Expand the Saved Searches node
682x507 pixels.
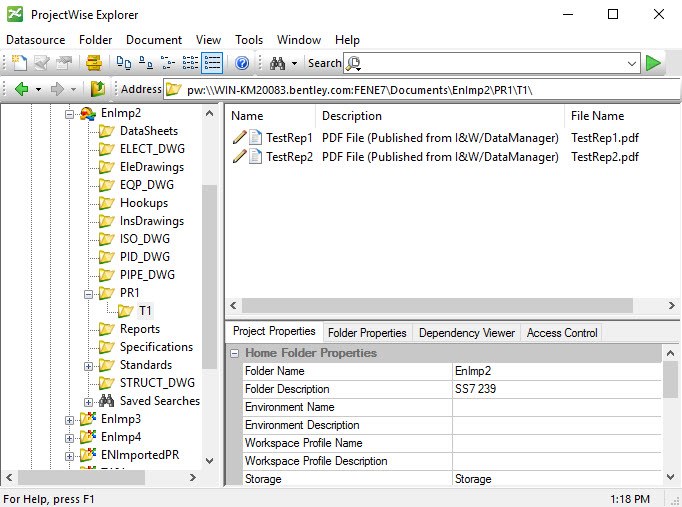pos(88,402)
